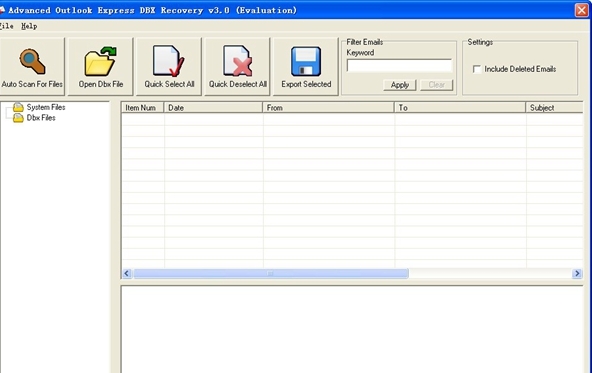Click Quick Deselect All
This screenshot has height=373, width=592.
pos(237,66)
